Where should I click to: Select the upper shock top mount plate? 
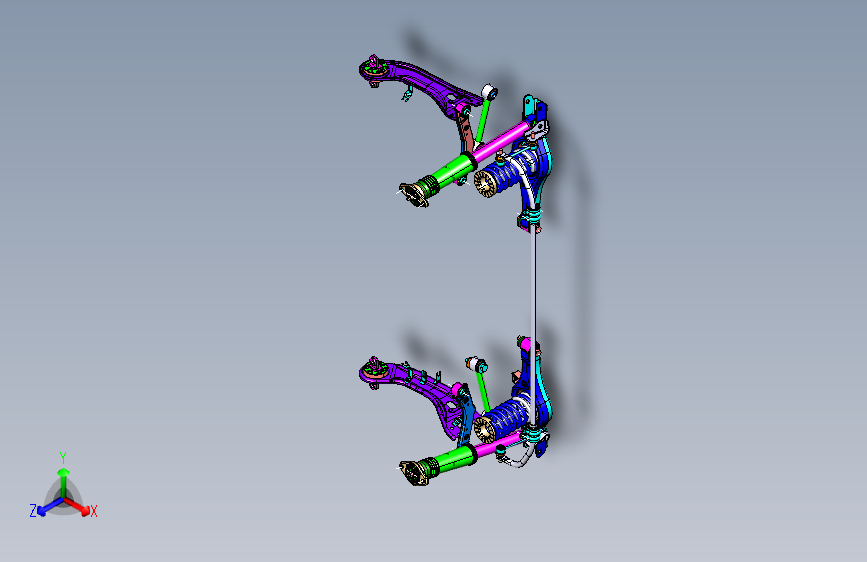coord(414,196)
